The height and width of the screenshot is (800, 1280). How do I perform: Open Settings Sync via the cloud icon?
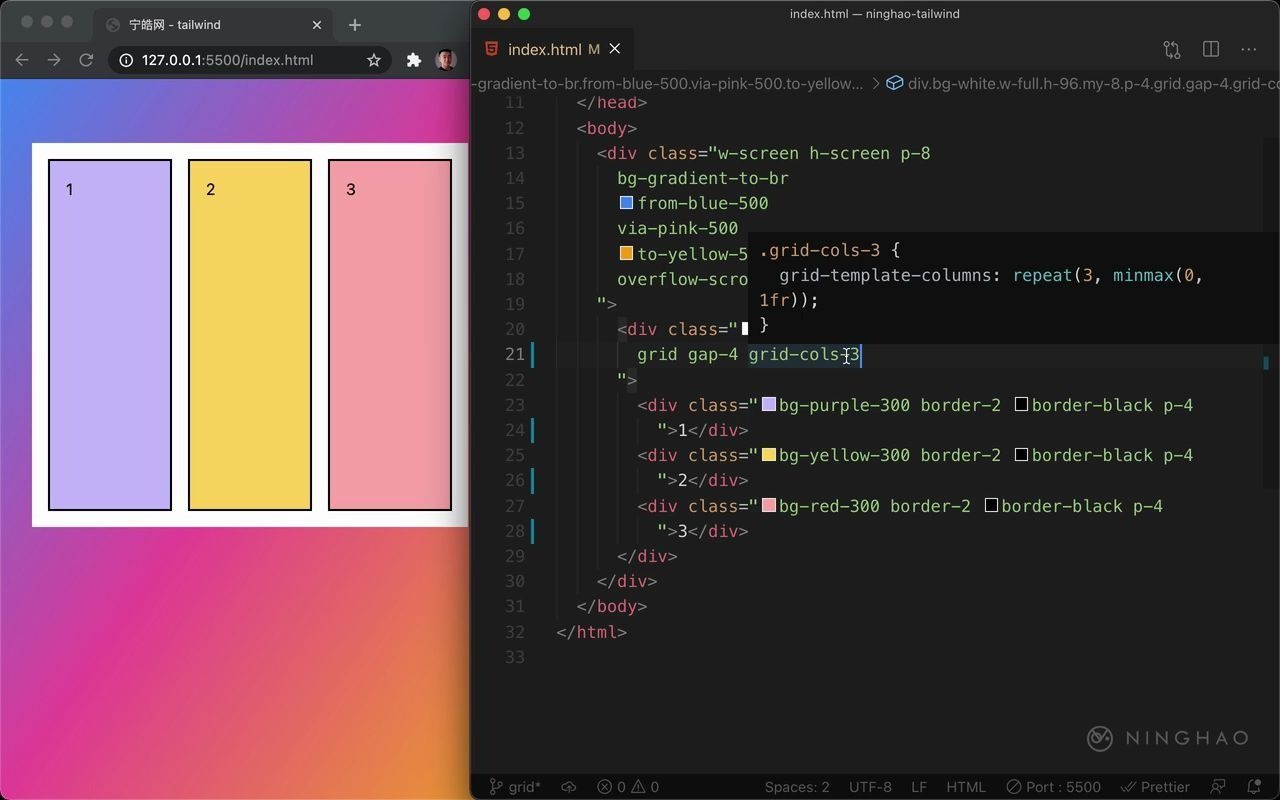click(568, 787)
